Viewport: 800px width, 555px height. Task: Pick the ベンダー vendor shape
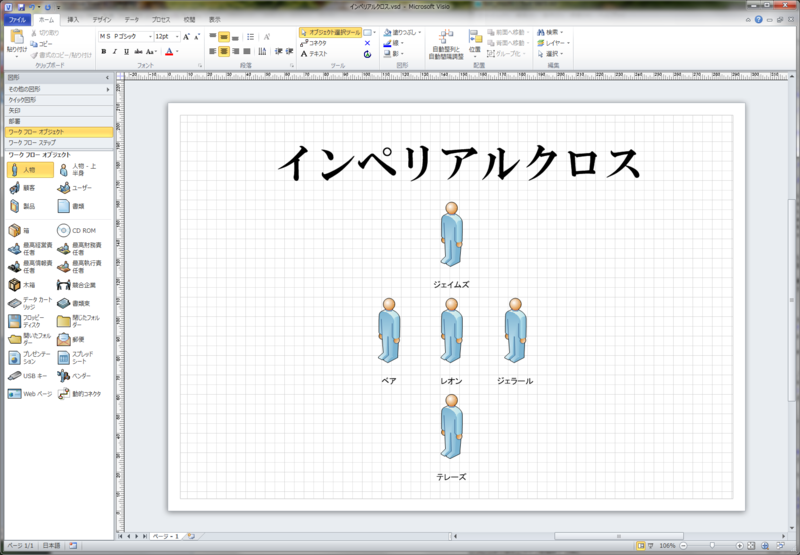coord(74,376)
